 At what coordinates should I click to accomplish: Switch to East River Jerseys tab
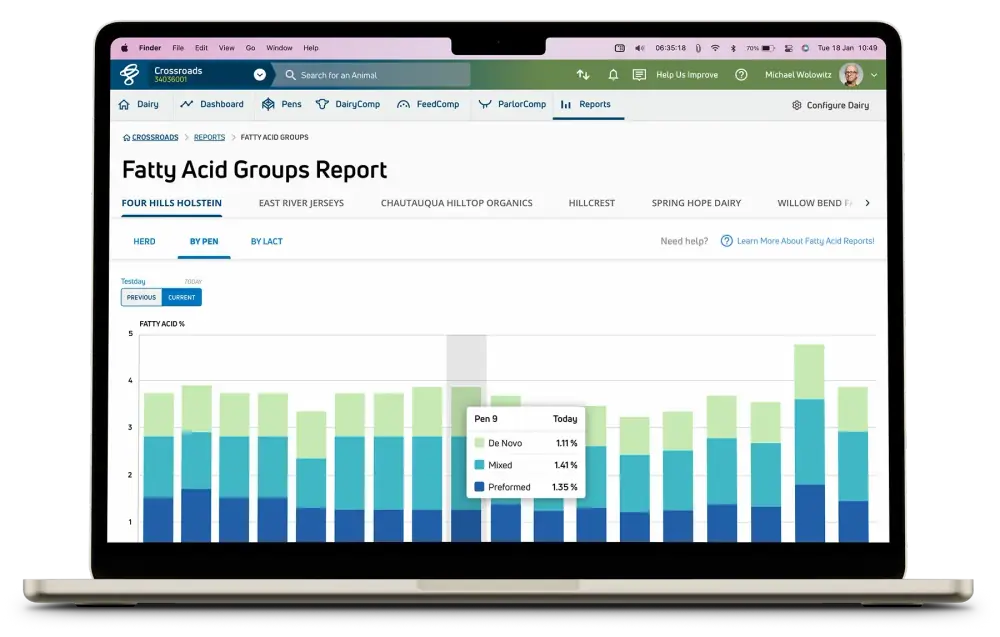point(301,203)
